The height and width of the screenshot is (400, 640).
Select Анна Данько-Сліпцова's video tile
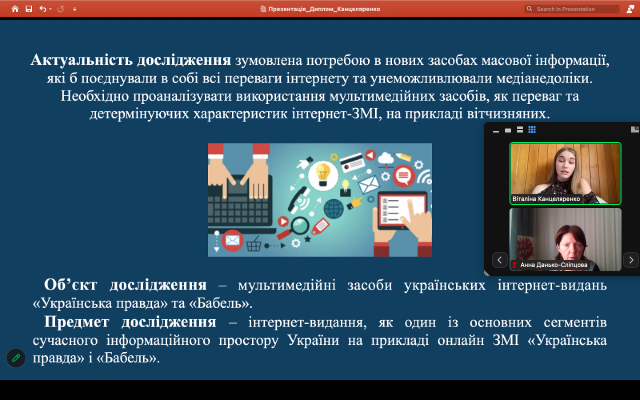coord(565,239)
